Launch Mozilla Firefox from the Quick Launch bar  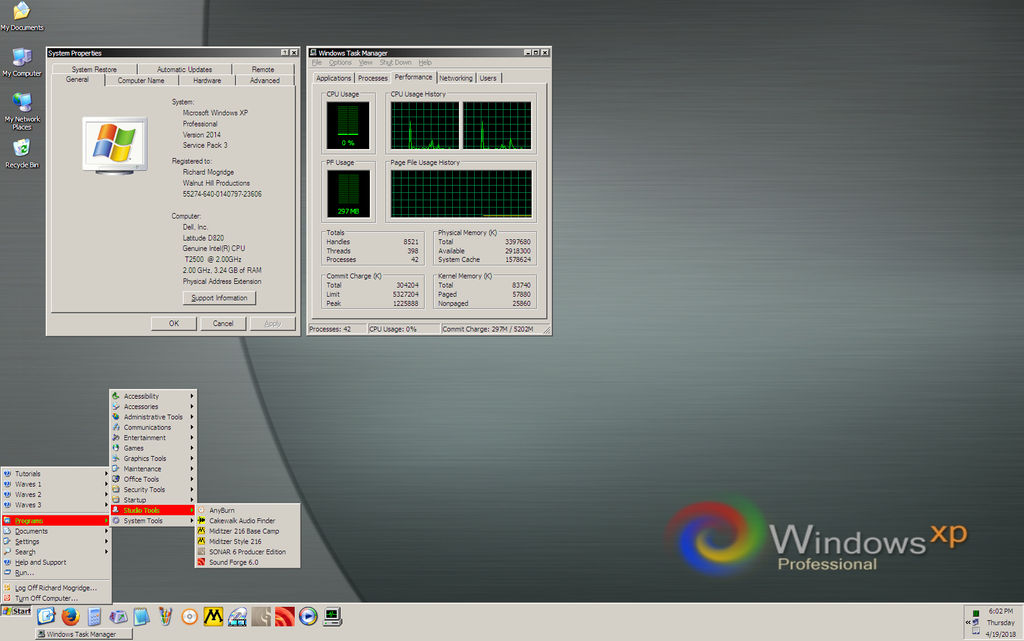pyautogui.click(x=70, y=617)
